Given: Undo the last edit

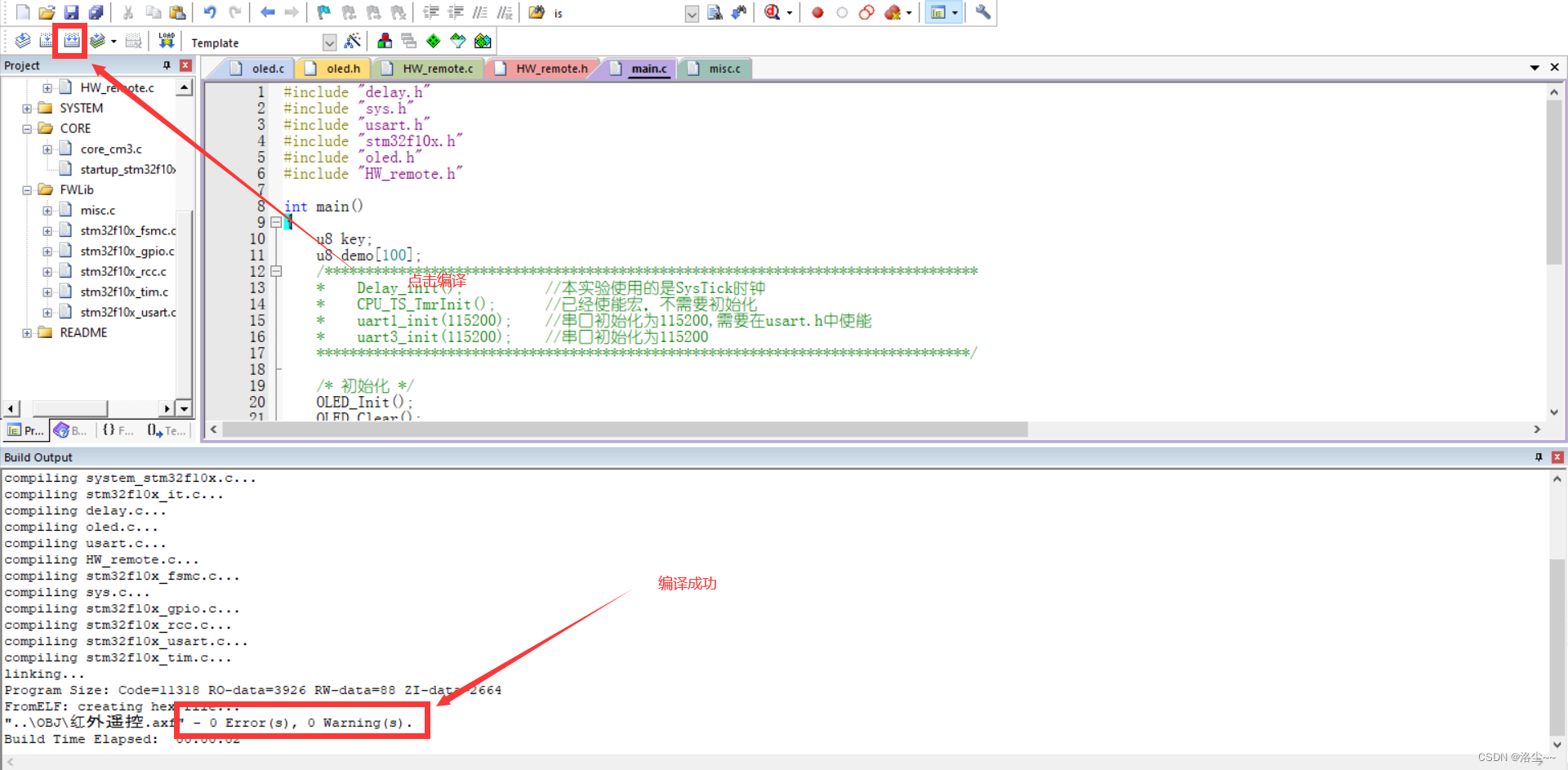Looking at the screenshot, I should (x=210, y=12).
